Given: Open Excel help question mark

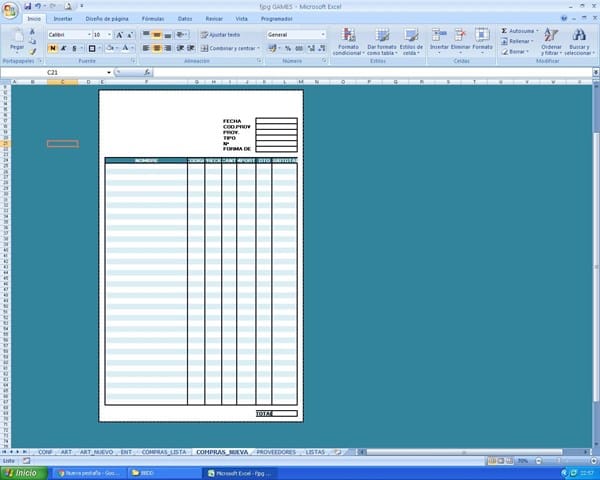Looking at the screenshot, I should pos(564,18).
